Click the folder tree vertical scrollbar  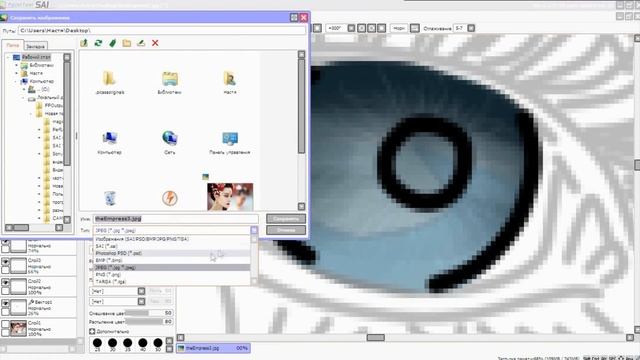[67, 114]
